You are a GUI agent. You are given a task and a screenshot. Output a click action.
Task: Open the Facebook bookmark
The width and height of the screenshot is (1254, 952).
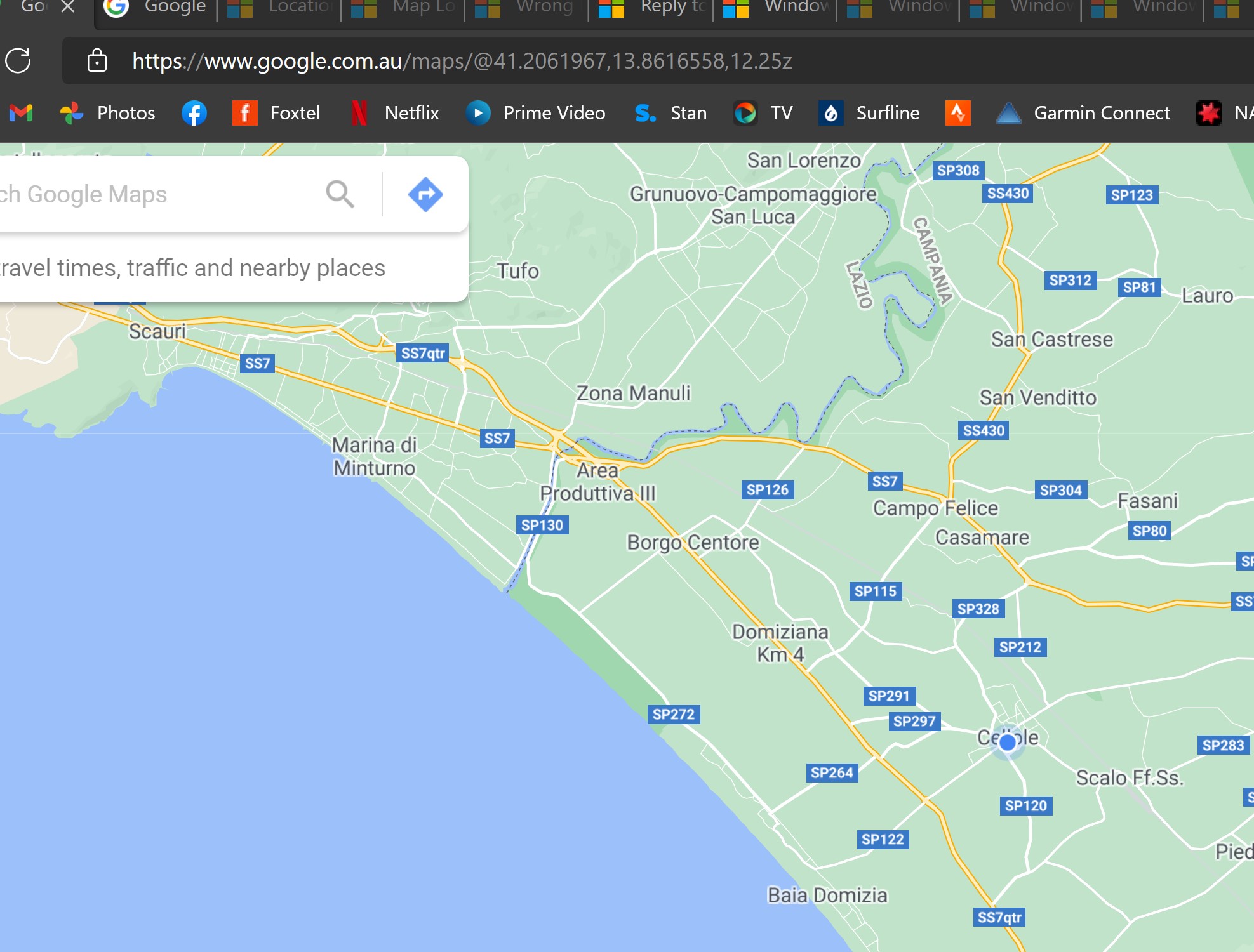194,113
